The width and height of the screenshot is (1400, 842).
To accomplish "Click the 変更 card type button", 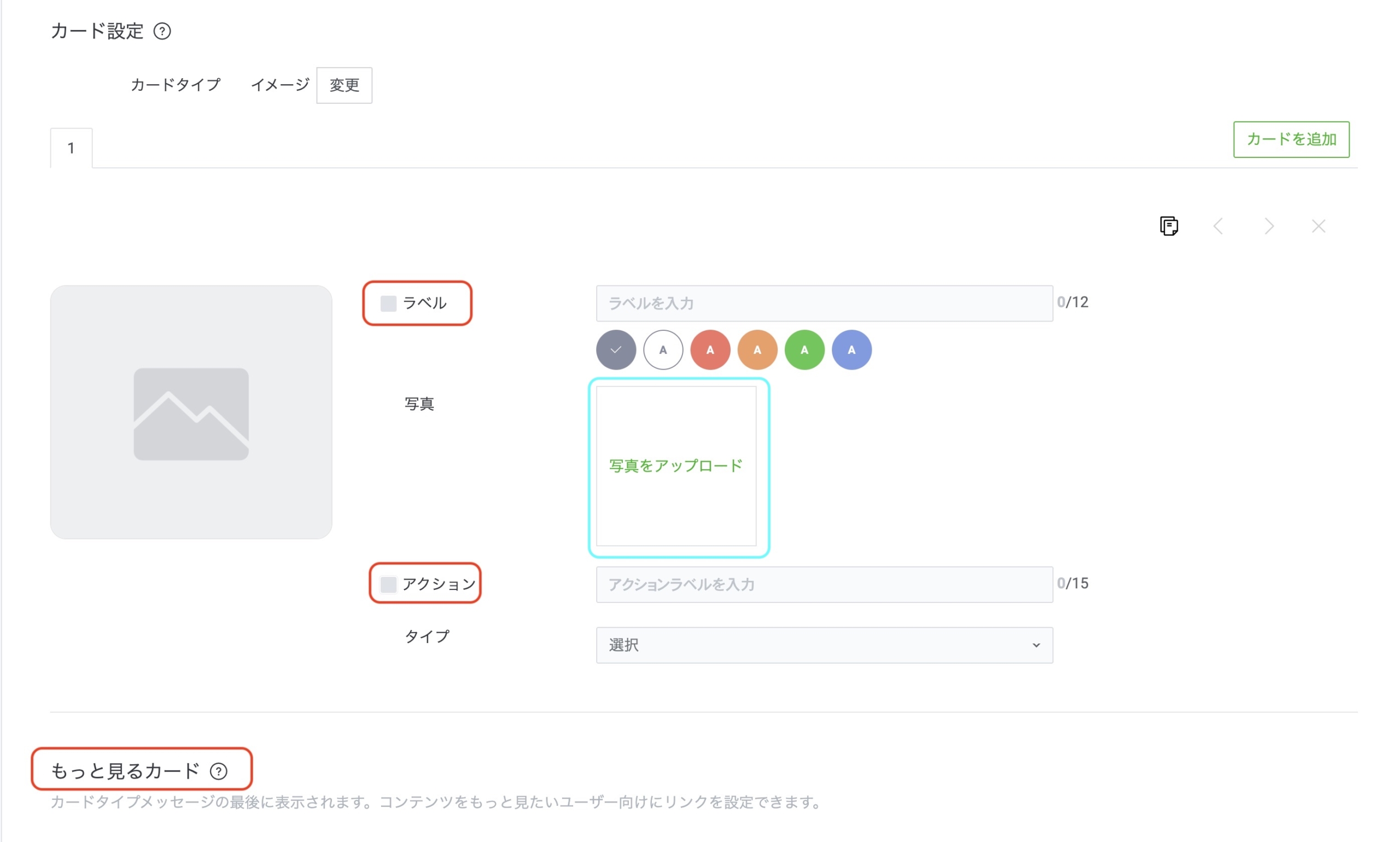I will click(344, 85).
